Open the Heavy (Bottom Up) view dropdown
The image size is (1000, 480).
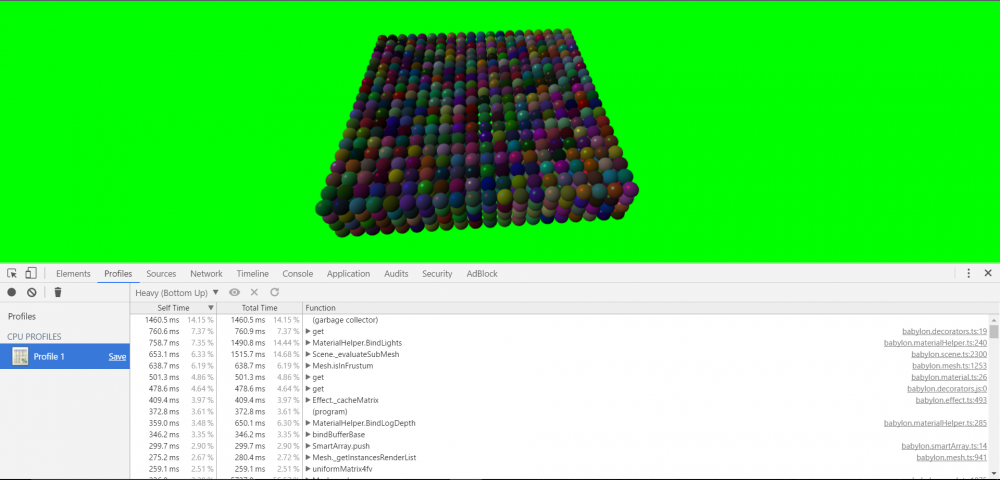click(x=177, y=293)
